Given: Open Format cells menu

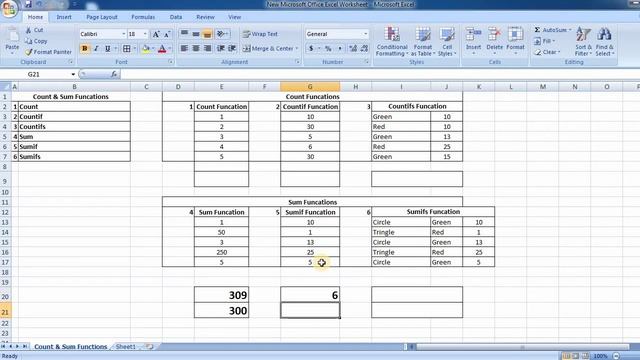Looking at the screenshot, I should click(515, 41).
